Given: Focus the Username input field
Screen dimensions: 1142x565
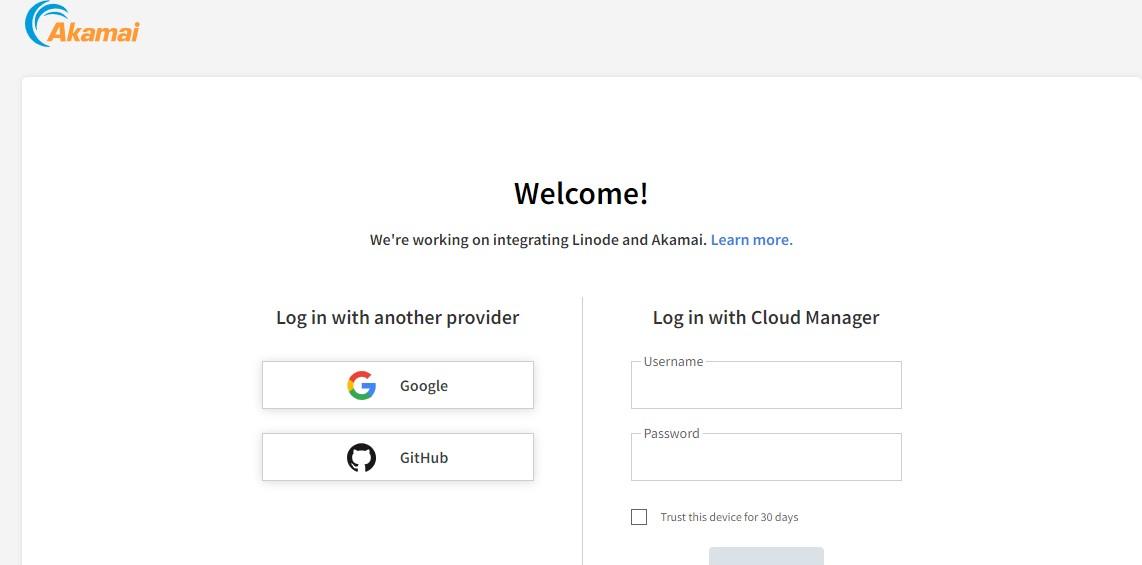Looking at the screenshot, I should coord(766,385).
